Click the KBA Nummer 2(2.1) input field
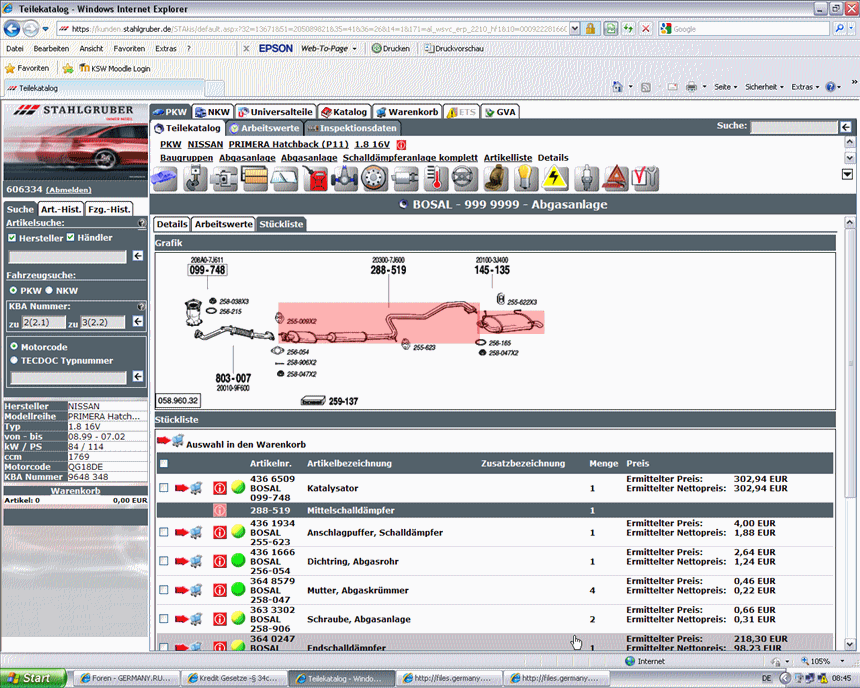This screenshot has width=860, height=688. [x=43, y=322]
